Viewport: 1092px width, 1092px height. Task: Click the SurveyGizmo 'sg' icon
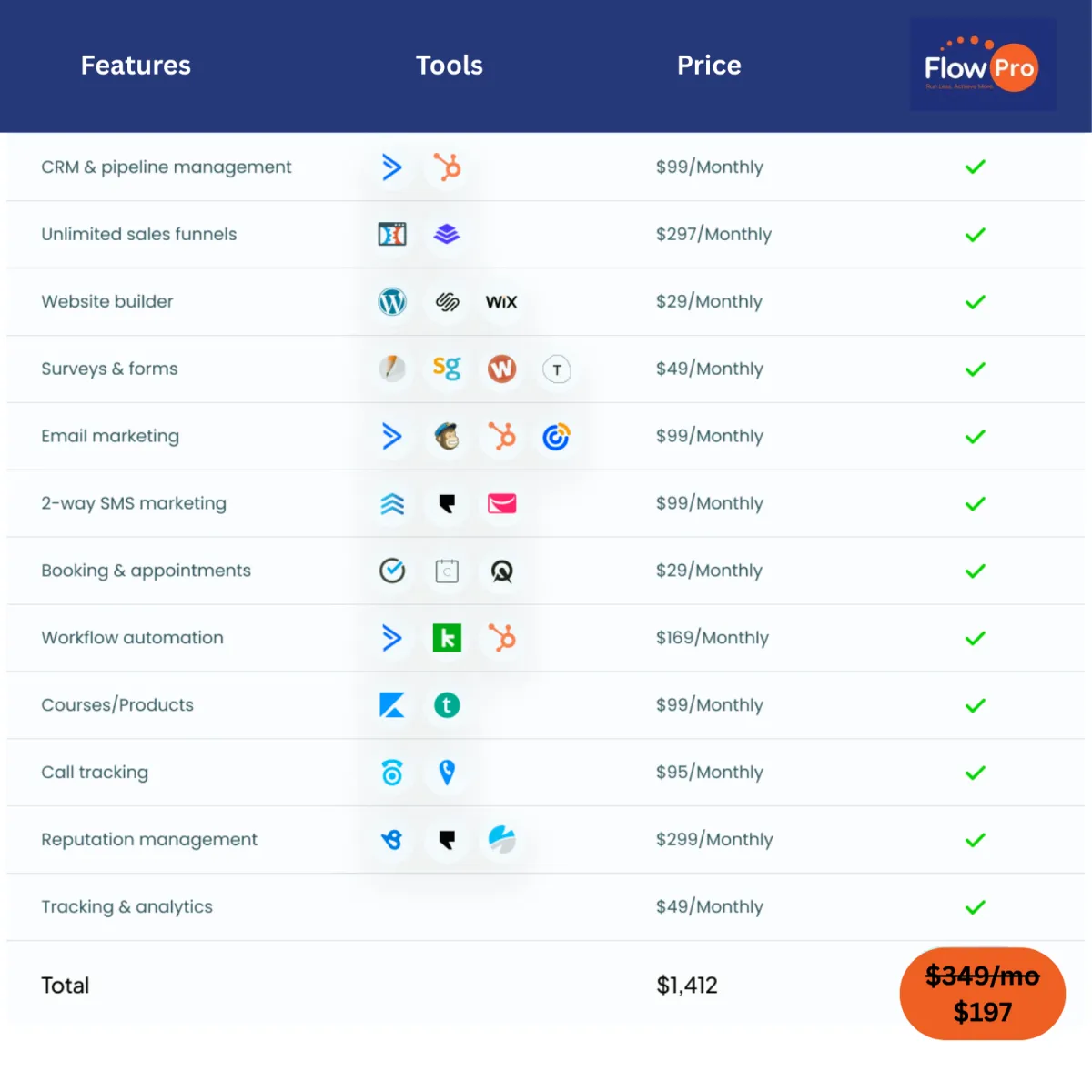click(447, 369)
